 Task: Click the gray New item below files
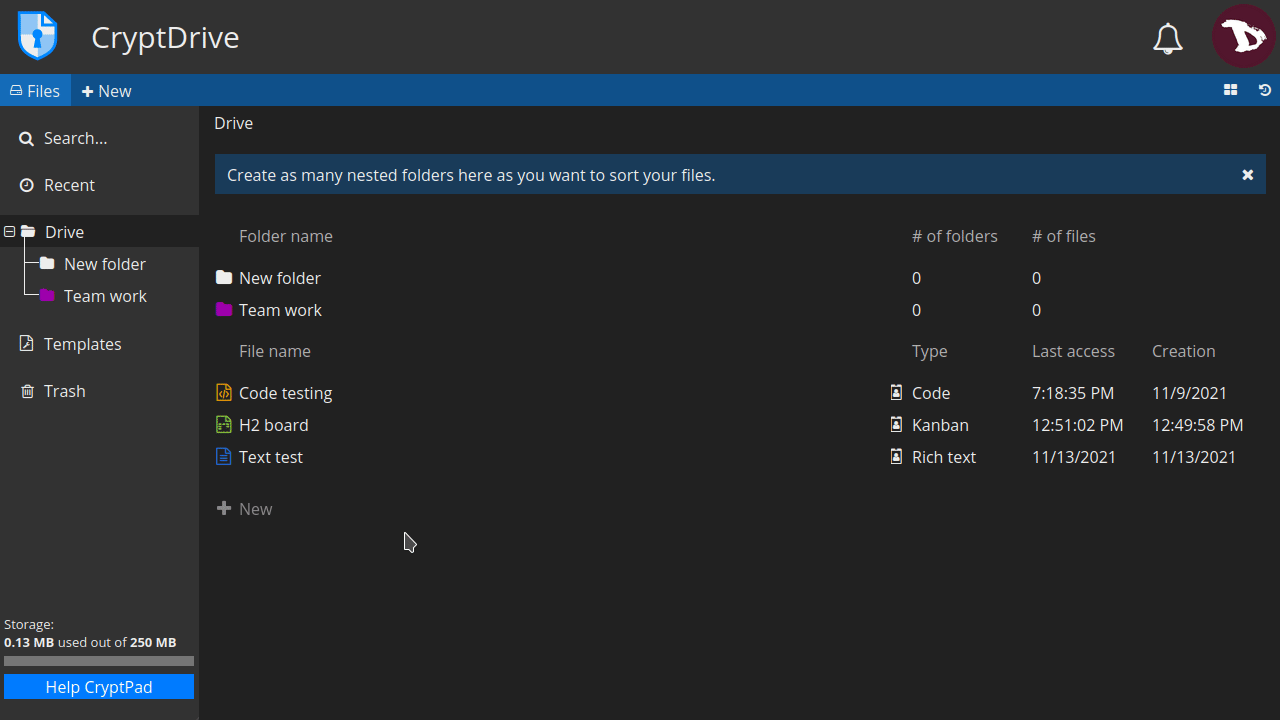[245, 509]
